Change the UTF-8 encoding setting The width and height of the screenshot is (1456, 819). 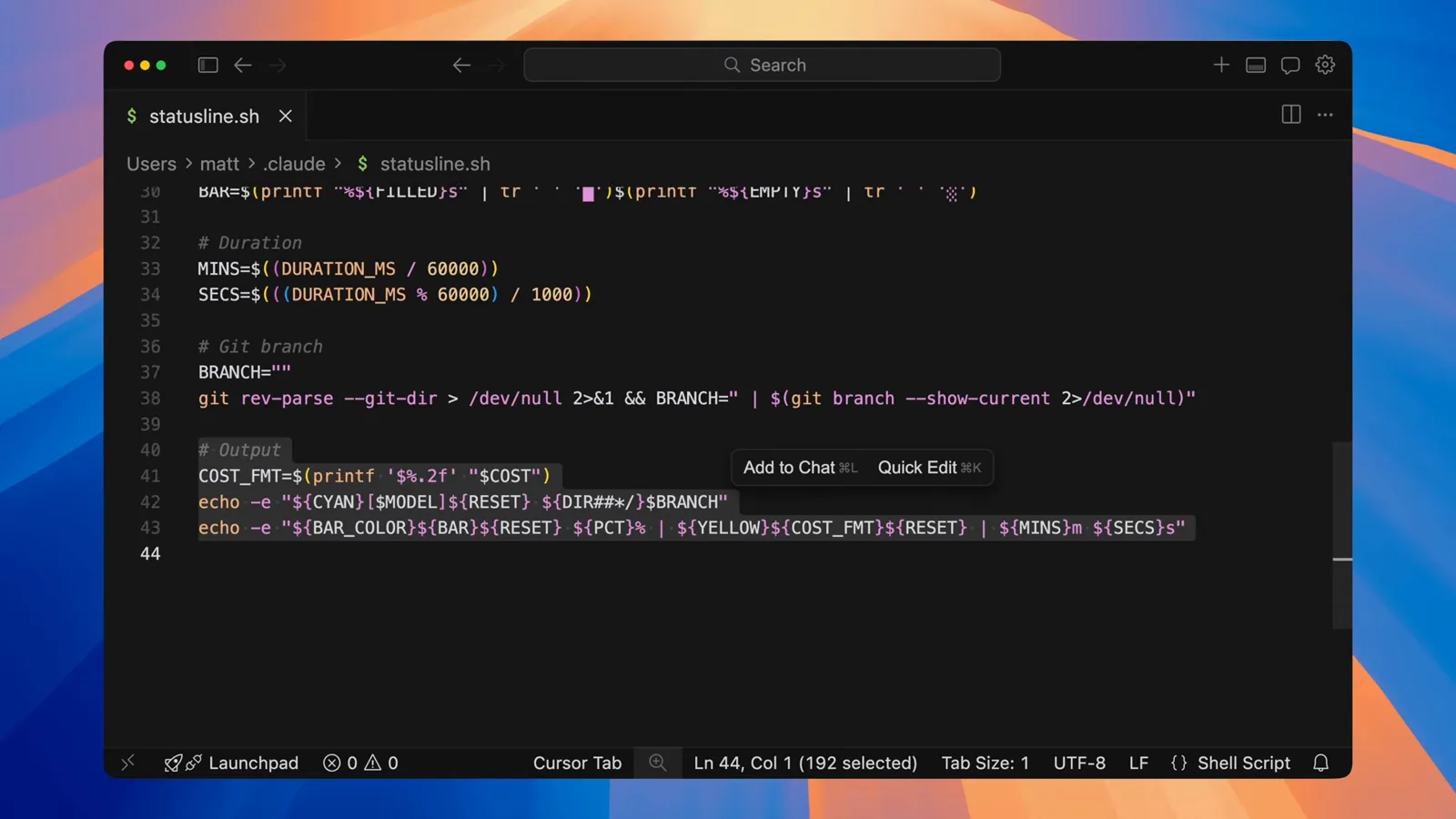(1079, 763)
